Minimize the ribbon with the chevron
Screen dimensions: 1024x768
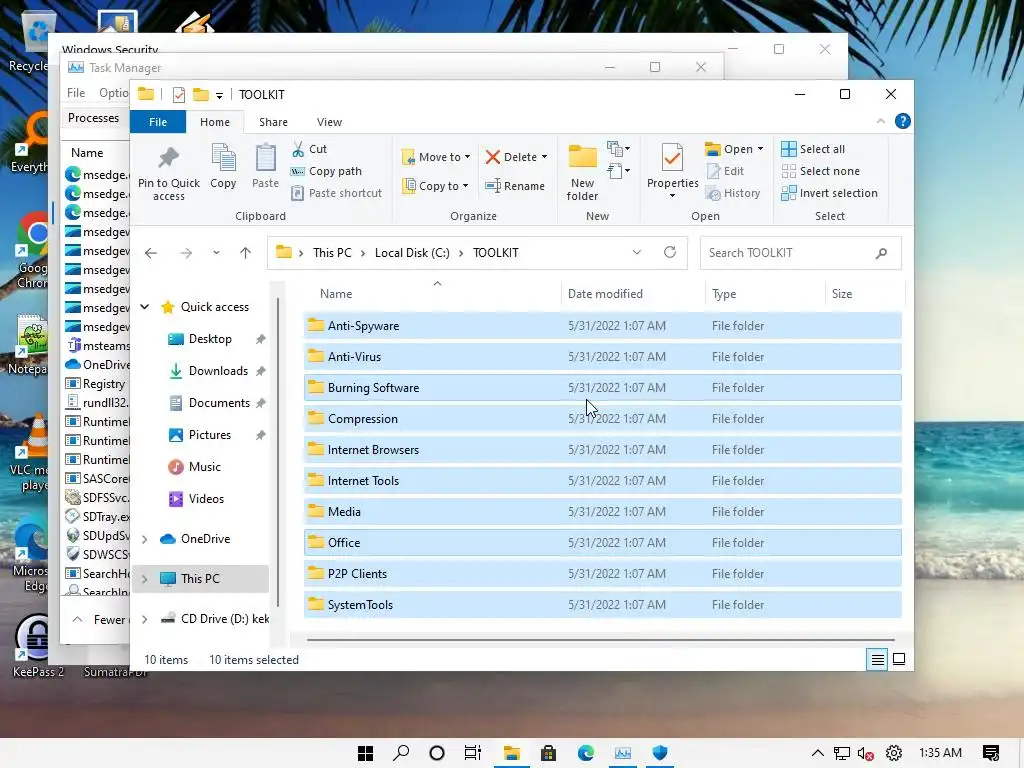880,121
